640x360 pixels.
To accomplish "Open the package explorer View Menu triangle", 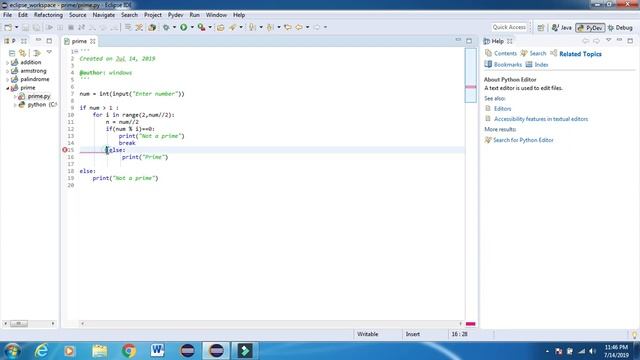I will (49, 53).
